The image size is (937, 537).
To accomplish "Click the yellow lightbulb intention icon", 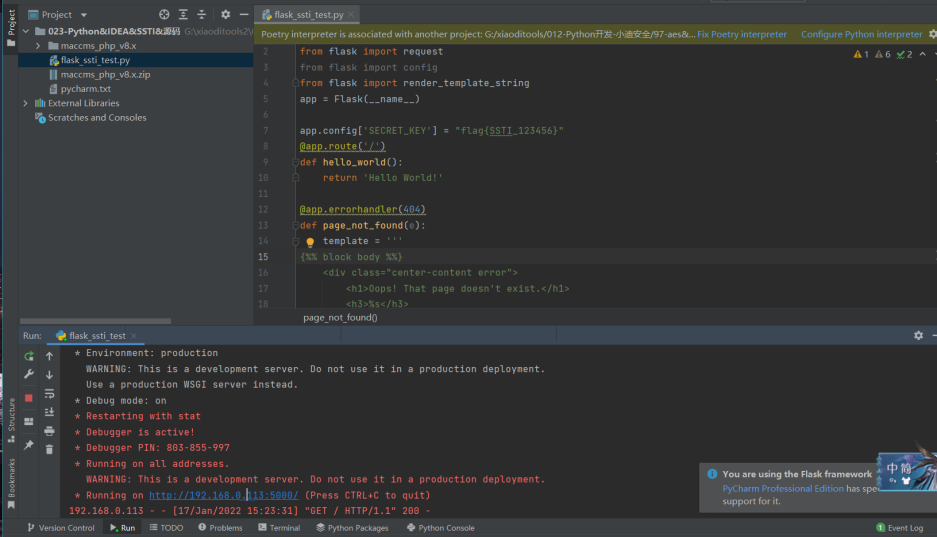I will [x=310, y=242].
